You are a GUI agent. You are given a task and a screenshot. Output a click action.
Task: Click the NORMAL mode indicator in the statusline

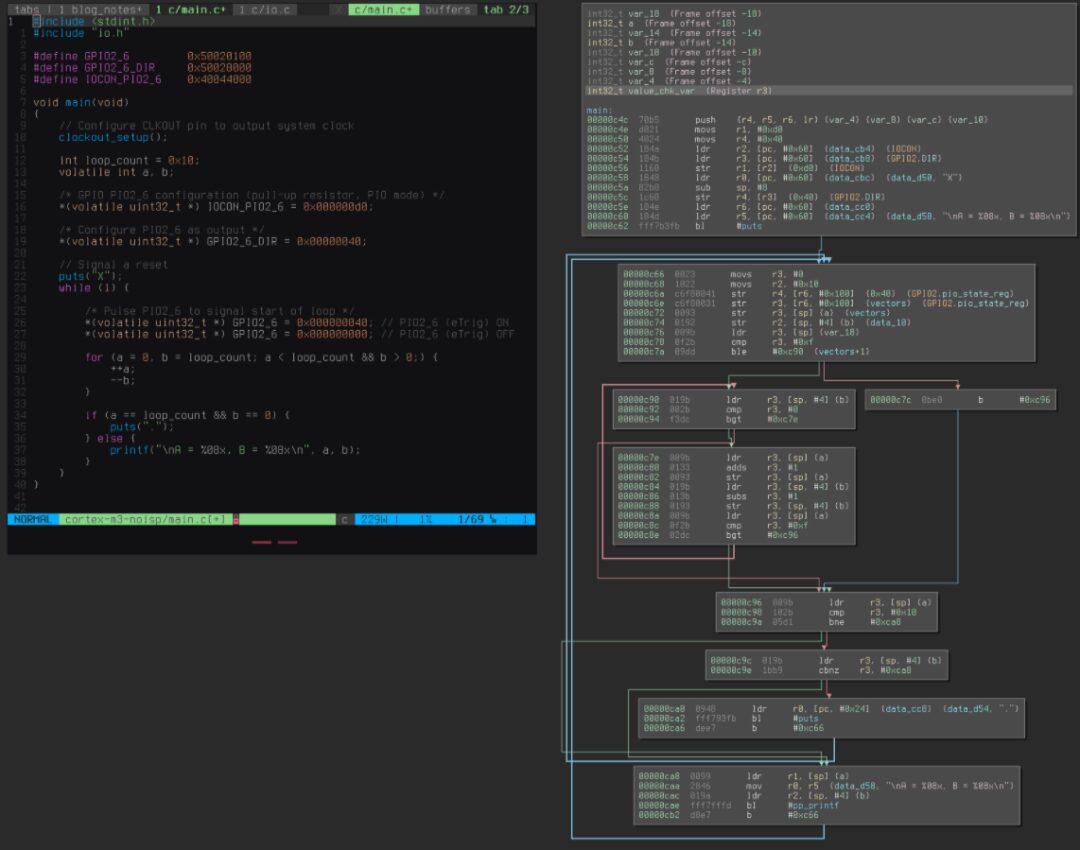[33, 519]
